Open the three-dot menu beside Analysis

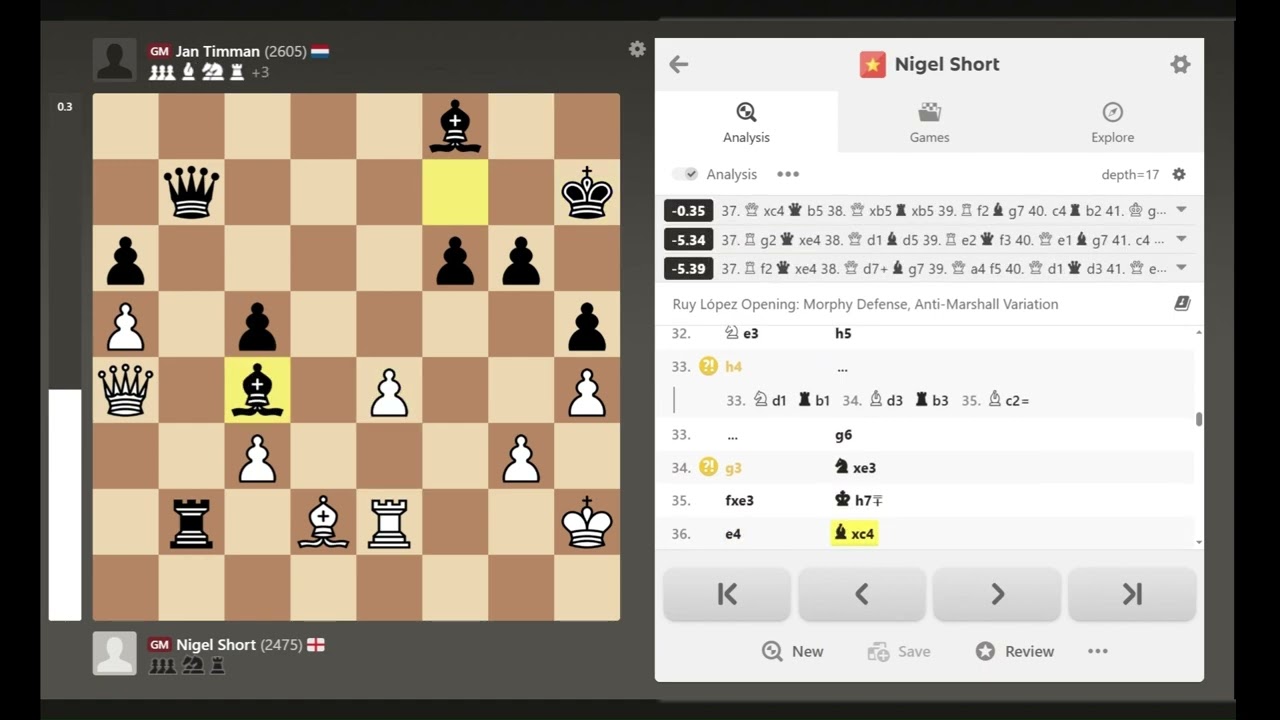(x=788, y=174)
